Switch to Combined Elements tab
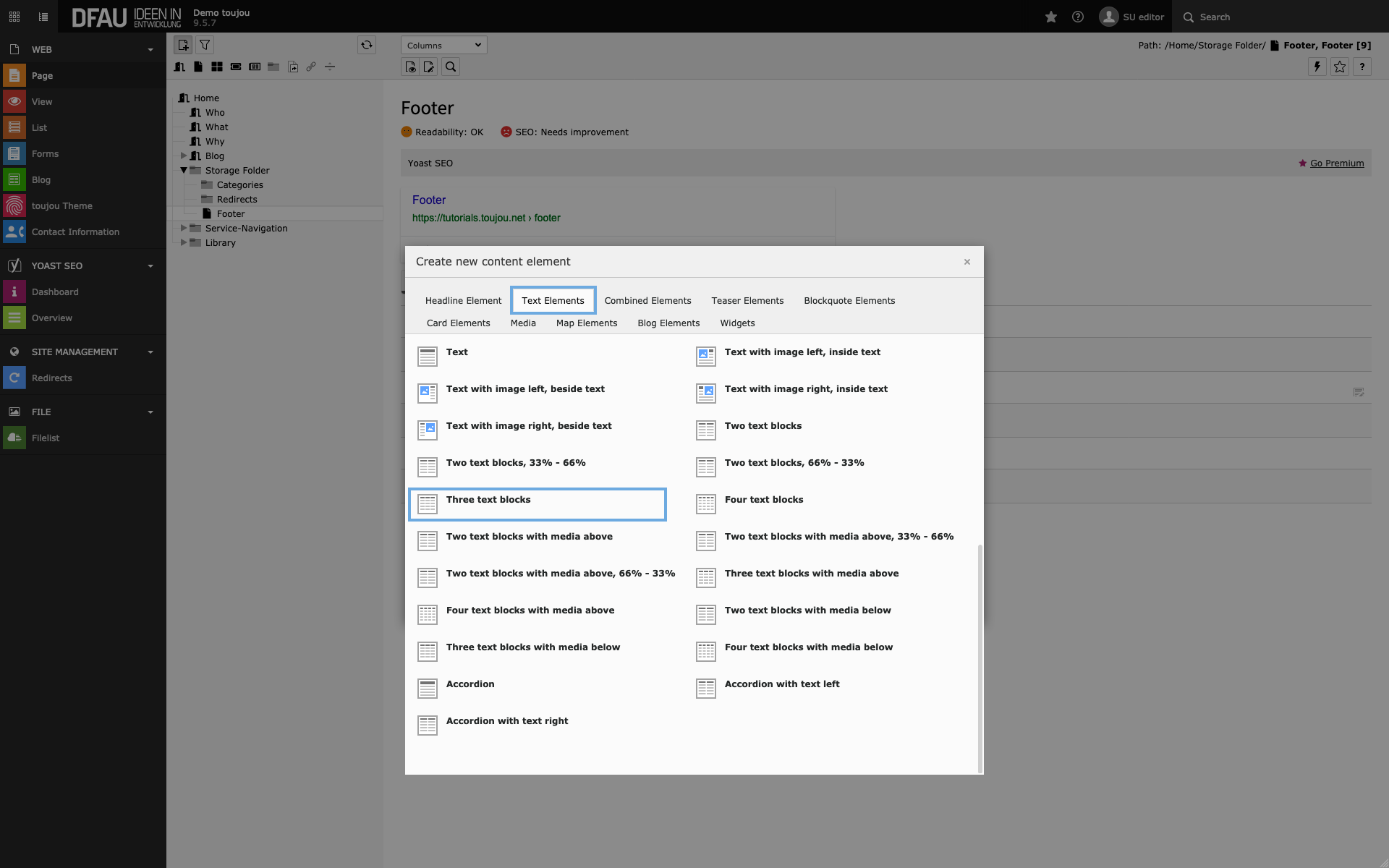The width and height of the screenshot is (1389, 868). [x=647, y=301]
